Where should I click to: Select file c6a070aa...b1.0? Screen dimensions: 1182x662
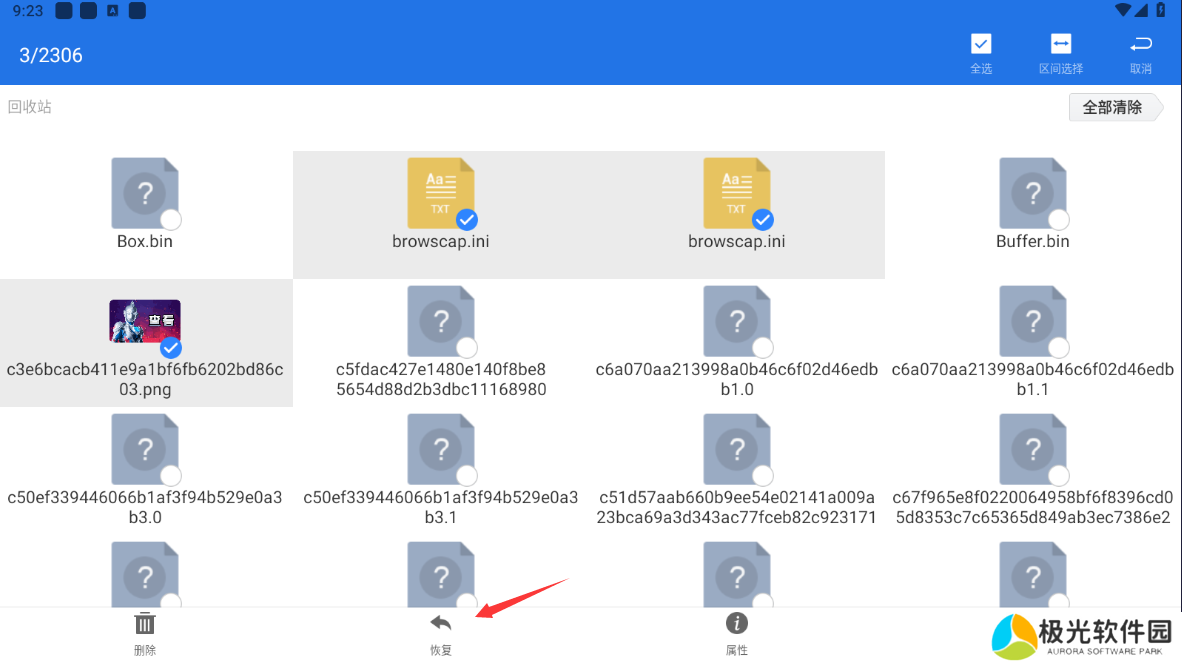coord(737,320)
